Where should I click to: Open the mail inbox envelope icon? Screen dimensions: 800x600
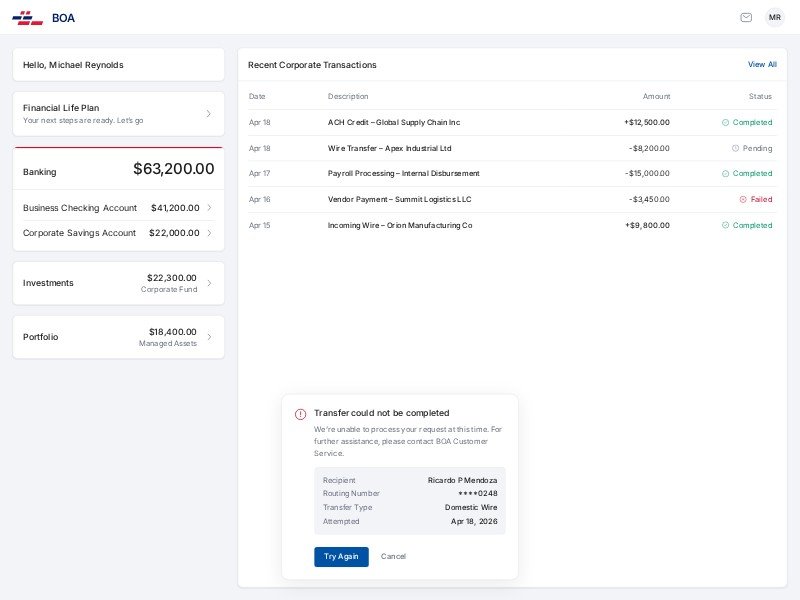click(x=746, y=17)
